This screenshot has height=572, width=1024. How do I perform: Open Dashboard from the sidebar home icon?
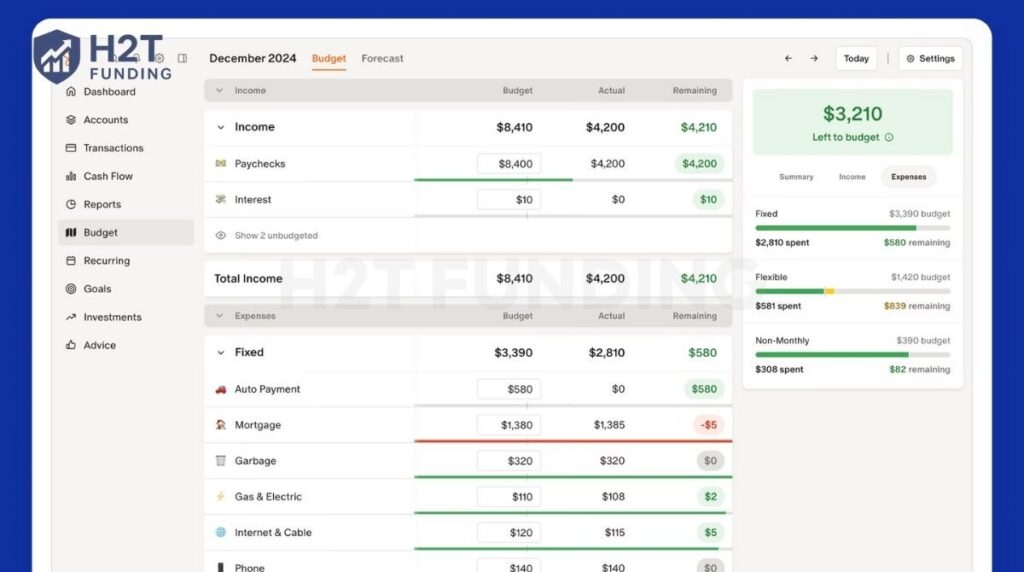coord(71,92)
